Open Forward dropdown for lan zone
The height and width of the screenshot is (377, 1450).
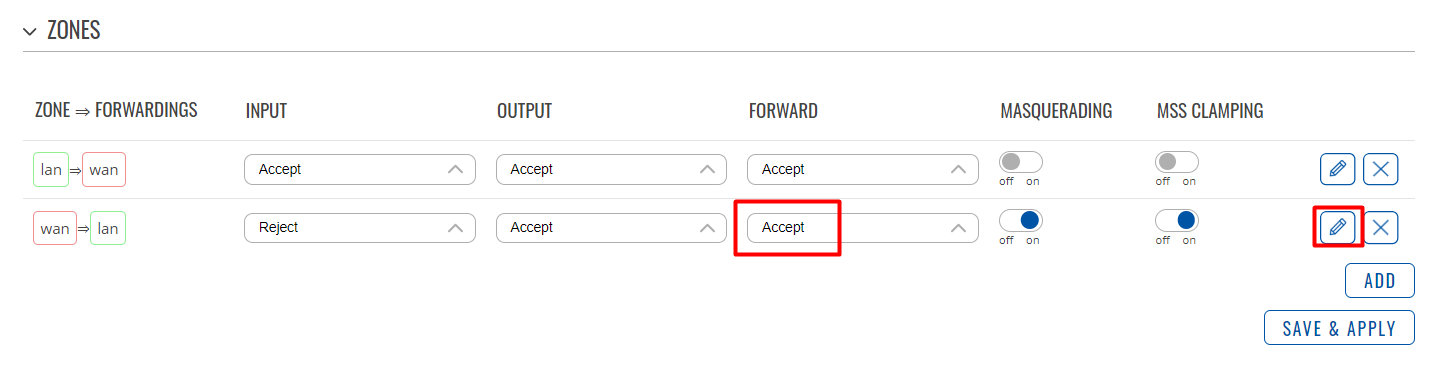[x=863, y=169]
